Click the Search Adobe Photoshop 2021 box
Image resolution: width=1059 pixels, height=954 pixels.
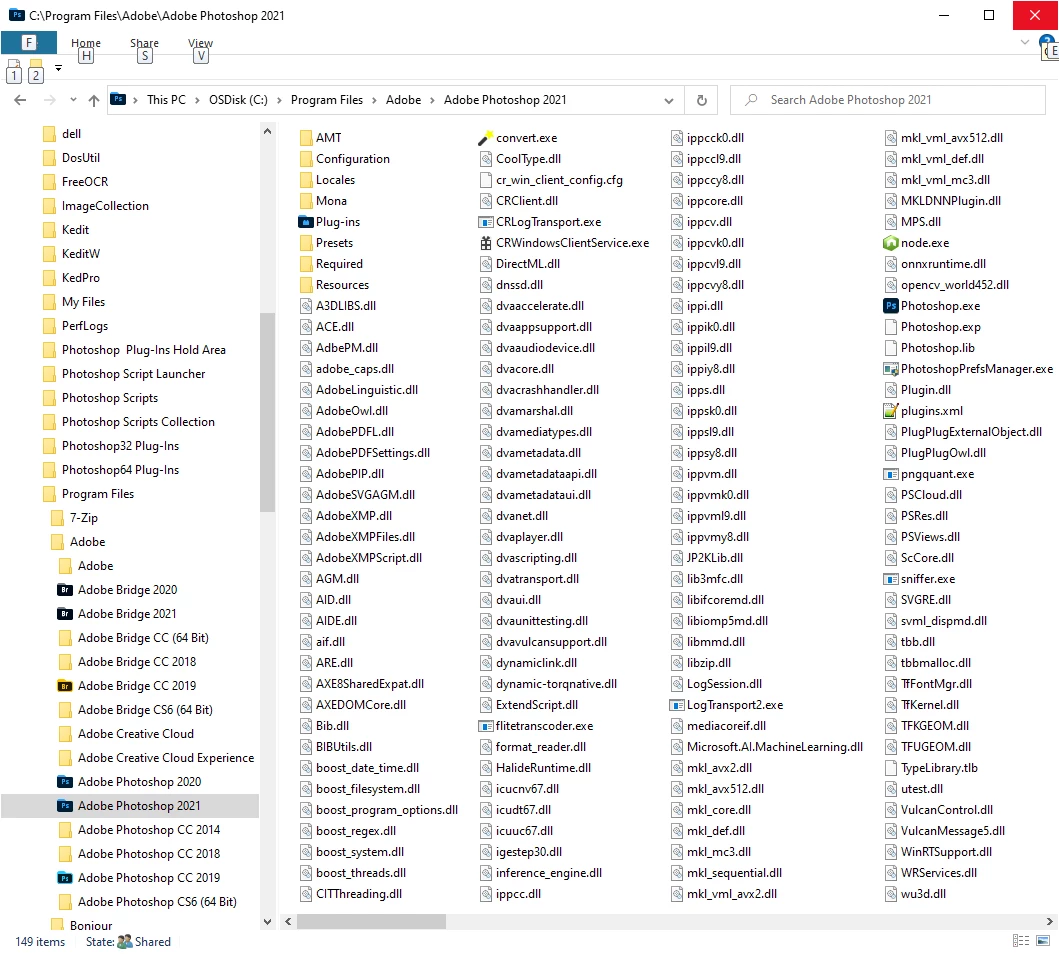pos(888,100)
